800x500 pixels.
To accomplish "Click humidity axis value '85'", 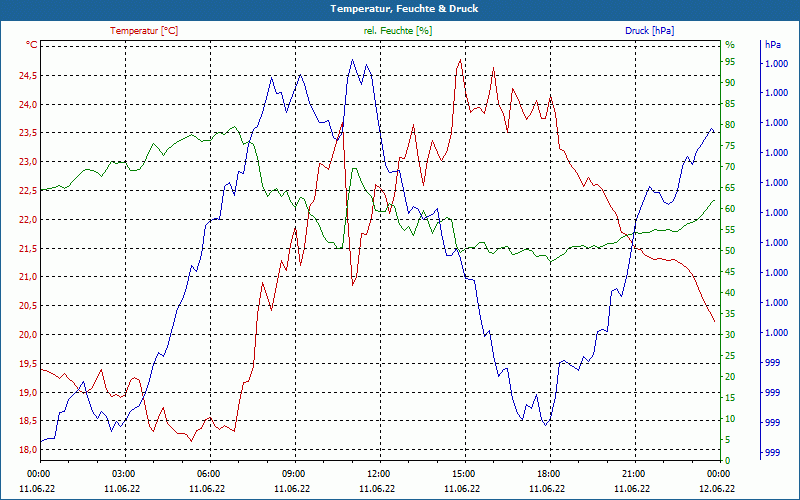I will click(730, 104).
